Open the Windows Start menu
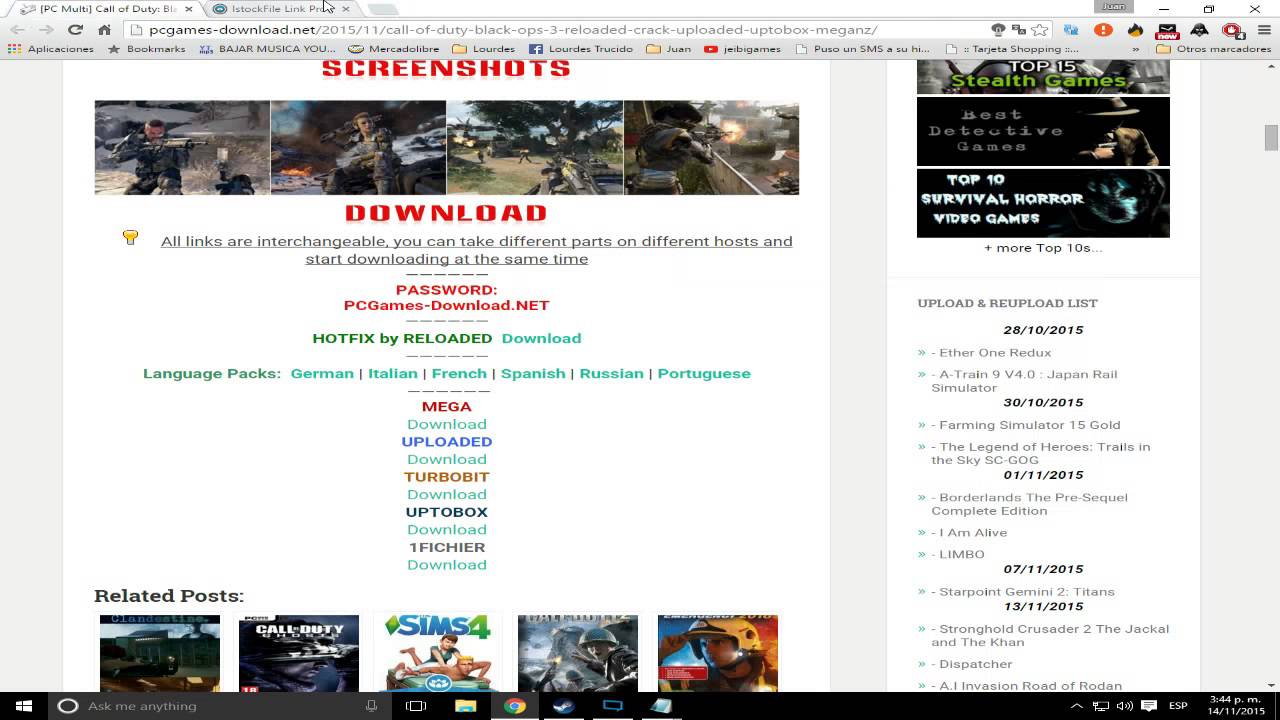Image resolution: width=1280 pixels, height=720 pixels. tap(24, 706)
